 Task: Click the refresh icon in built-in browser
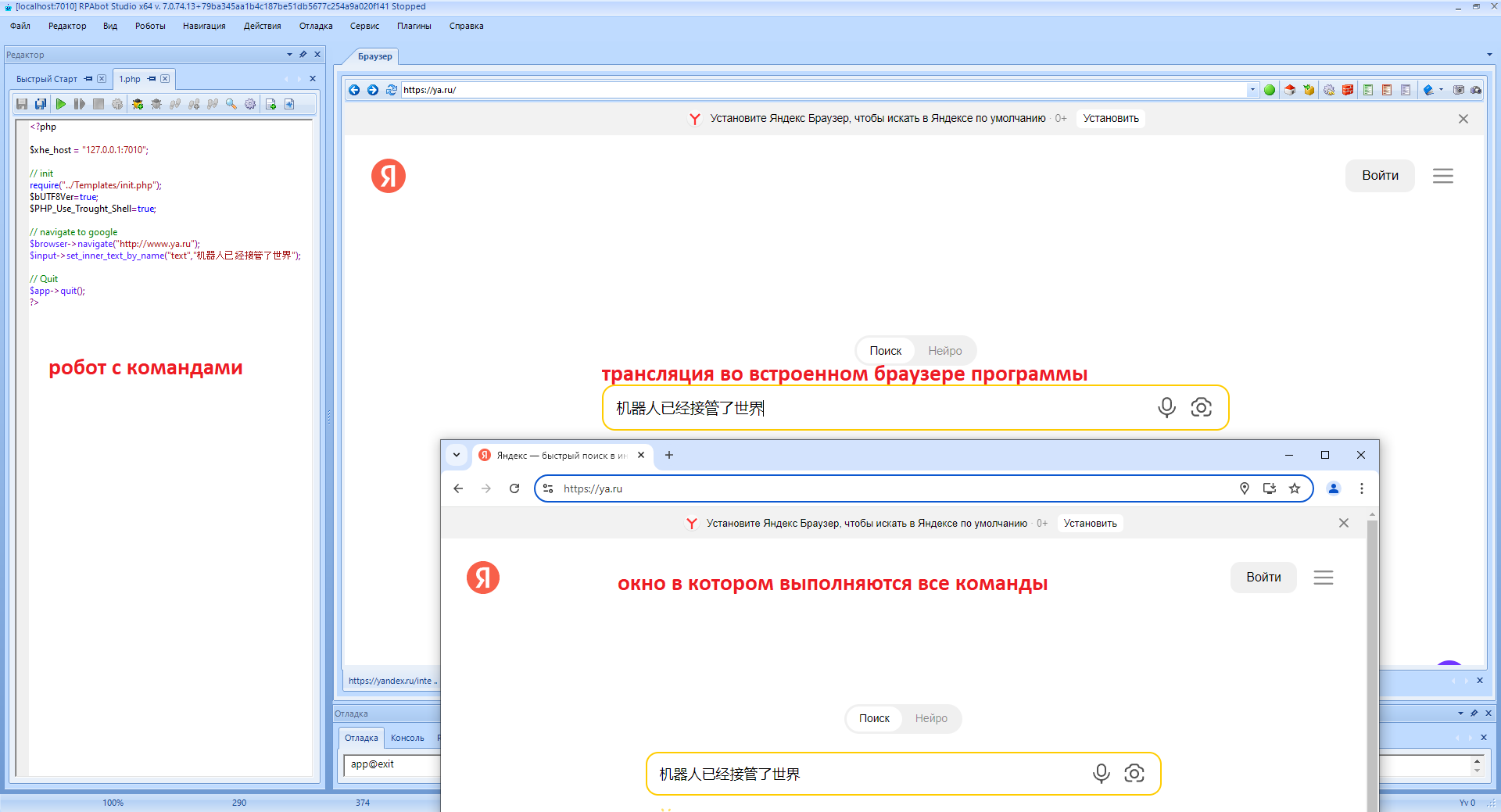point(392,90)
